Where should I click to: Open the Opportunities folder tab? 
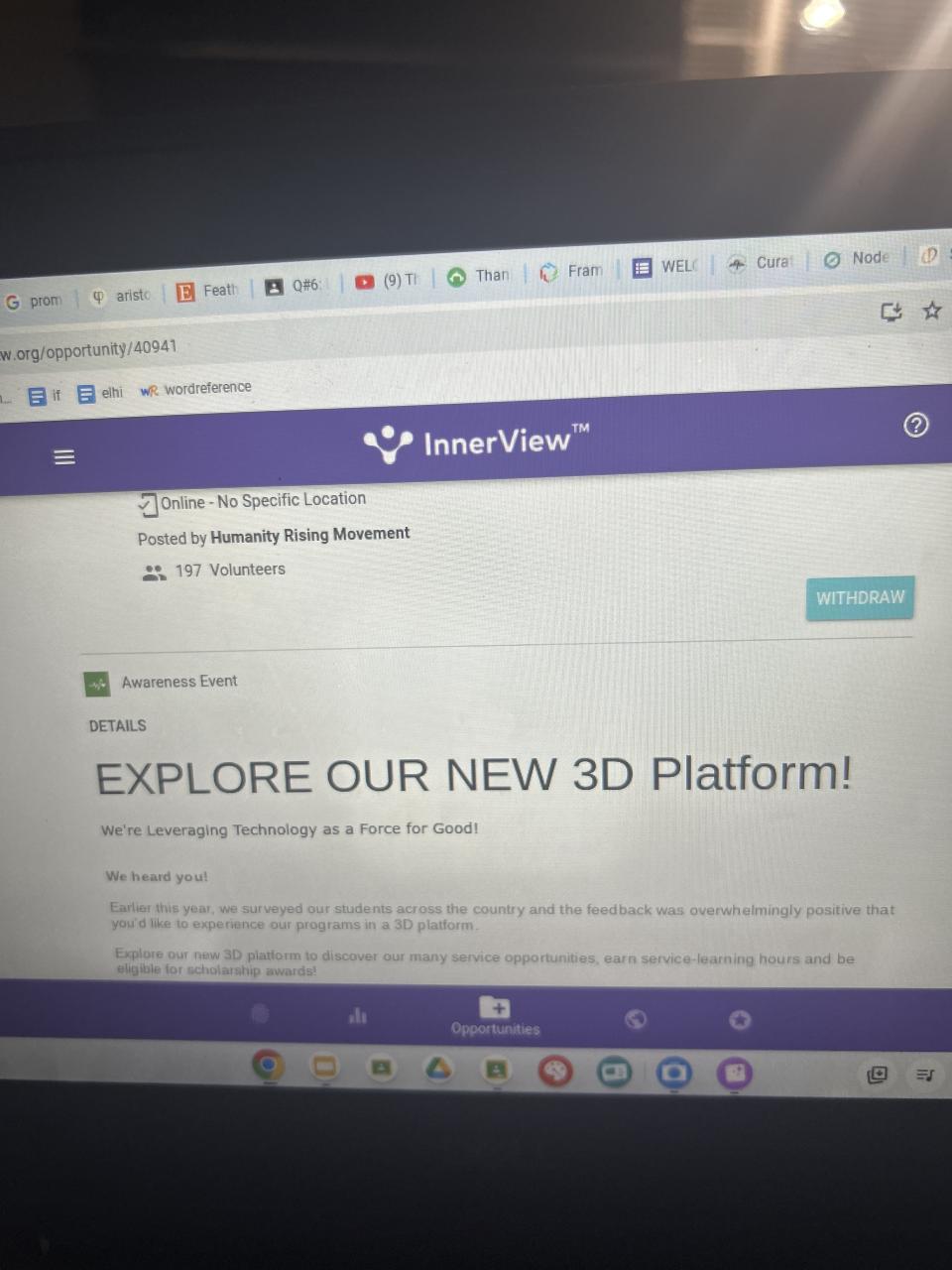pyautogui.click(x=495, y=1017)
